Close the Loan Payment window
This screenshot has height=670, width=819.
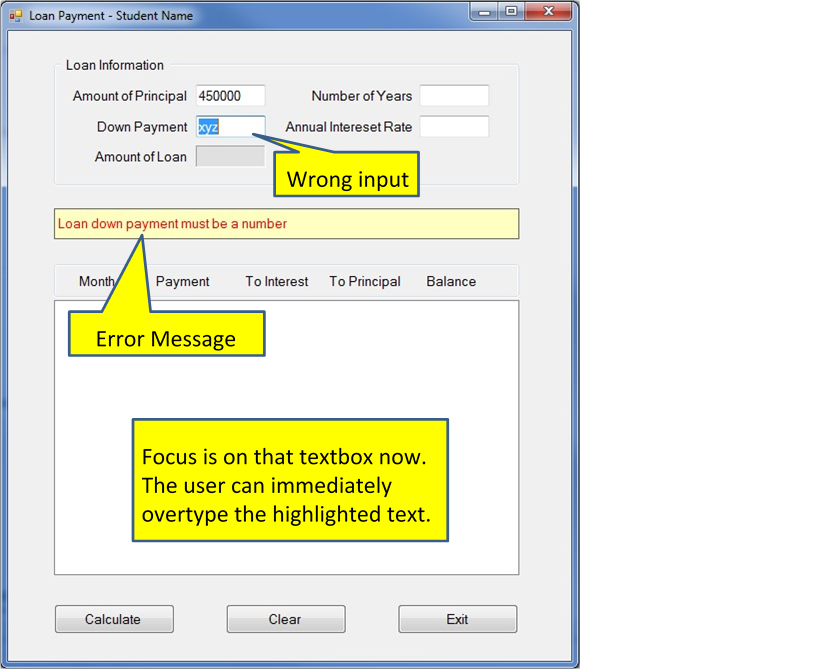pos(548,11)
